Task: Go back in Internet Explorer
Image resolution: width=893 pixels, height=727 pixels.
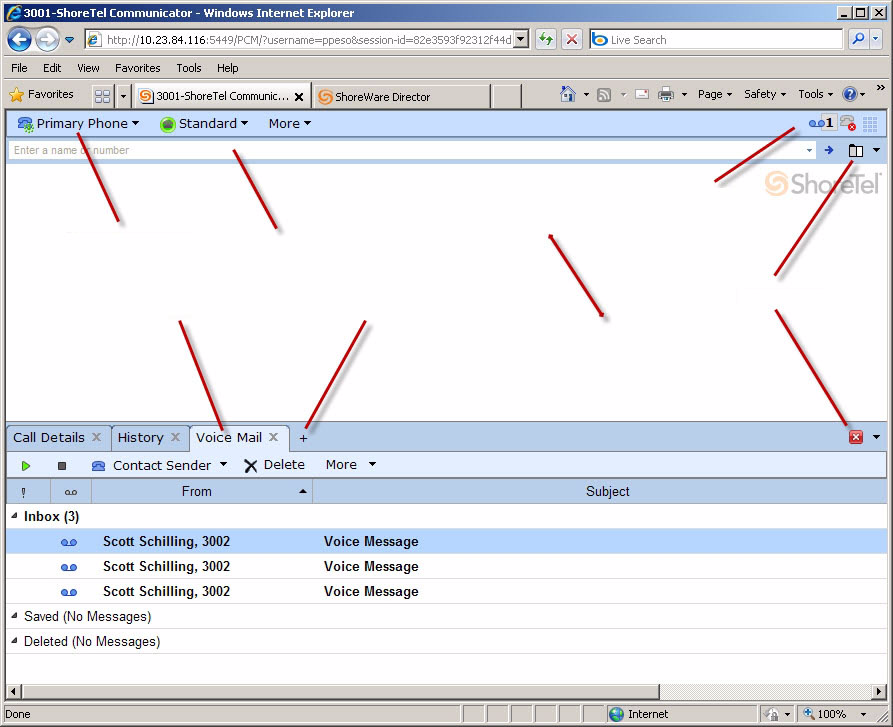Action: point(19,39)
